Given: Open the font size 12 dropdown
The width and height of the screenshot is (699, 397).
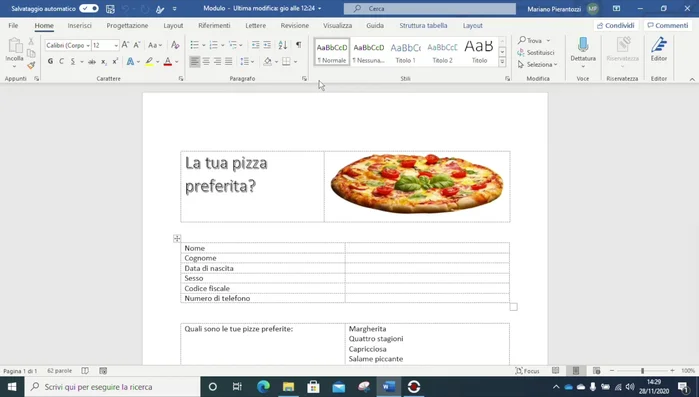Looking at the screenshot, I should [116, 45].
